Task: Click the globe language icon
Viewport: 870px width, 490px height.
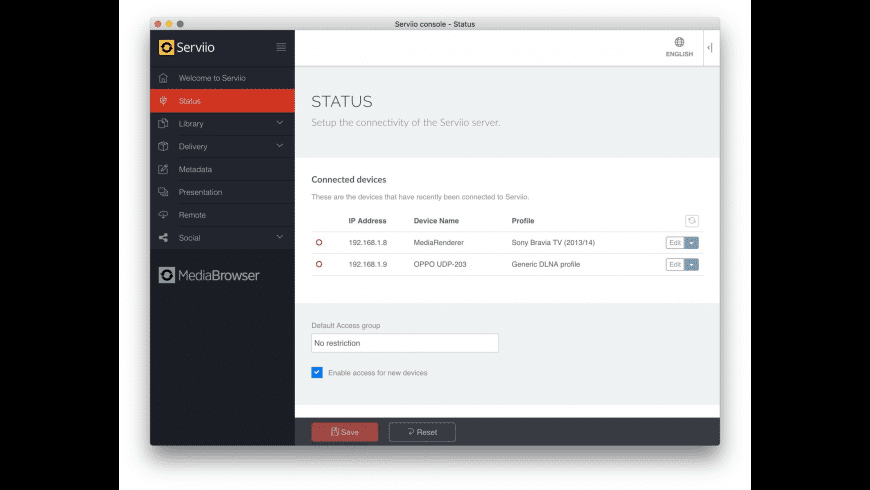Action: [x=679, y=42]
